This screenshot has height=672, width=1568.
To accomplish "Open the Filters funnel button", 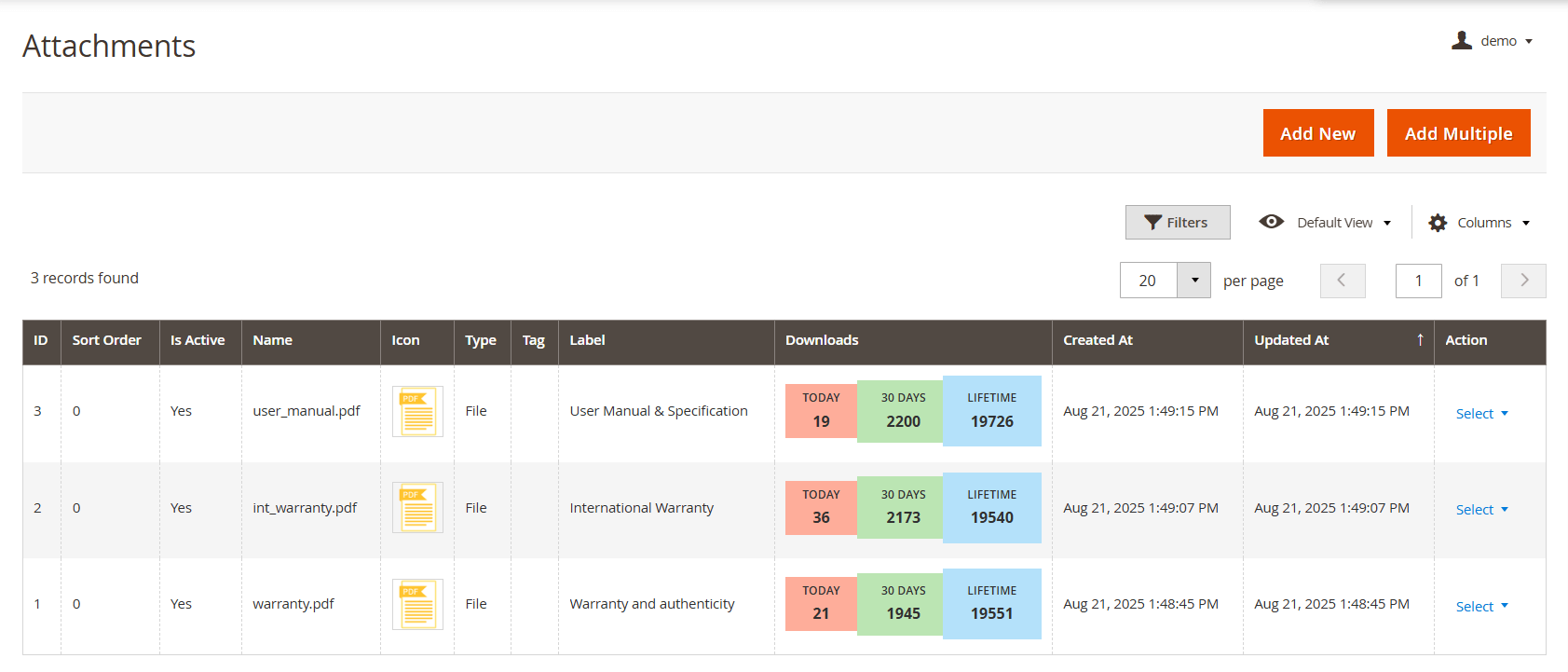I will (x=1177, y=223).
